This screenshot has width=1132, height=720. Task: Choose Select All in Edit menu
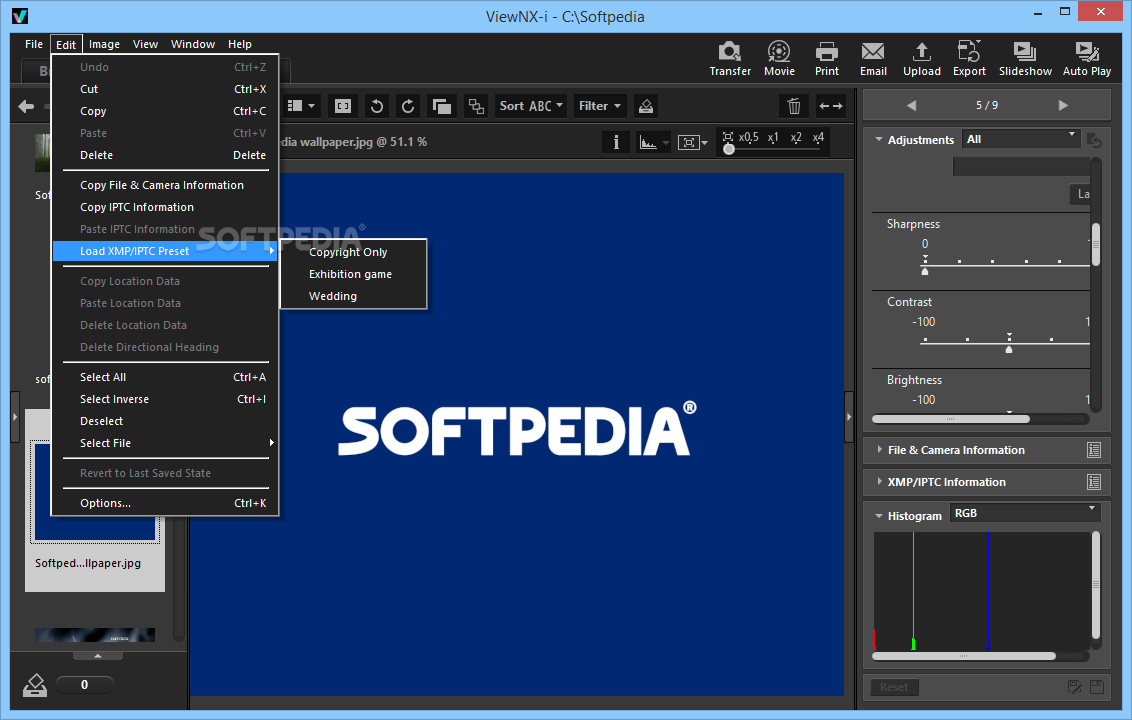click(165, 377)
